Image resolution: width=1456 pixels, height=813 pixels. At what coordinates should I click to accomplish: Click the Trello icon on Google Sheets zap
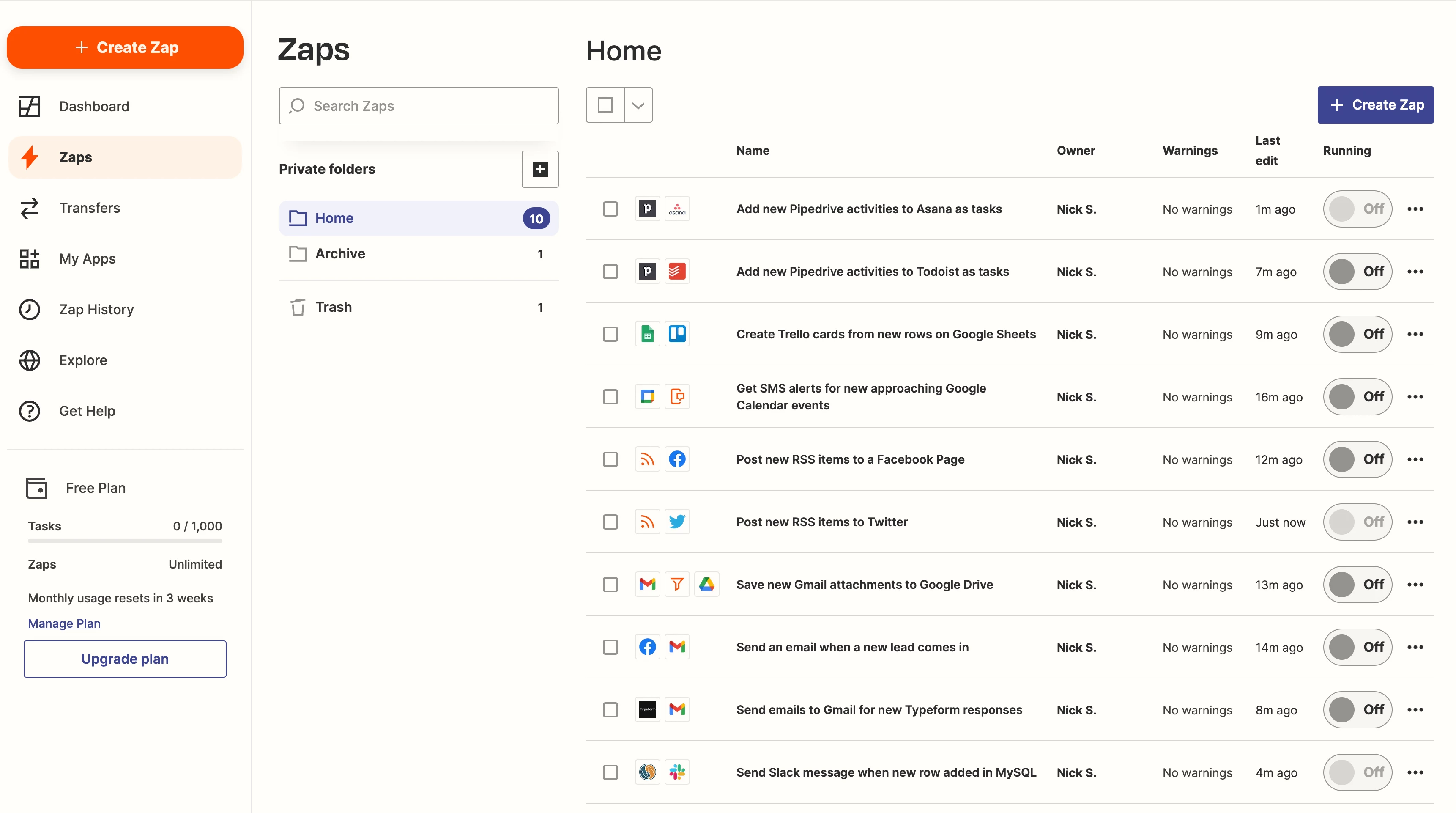point(676,334)
